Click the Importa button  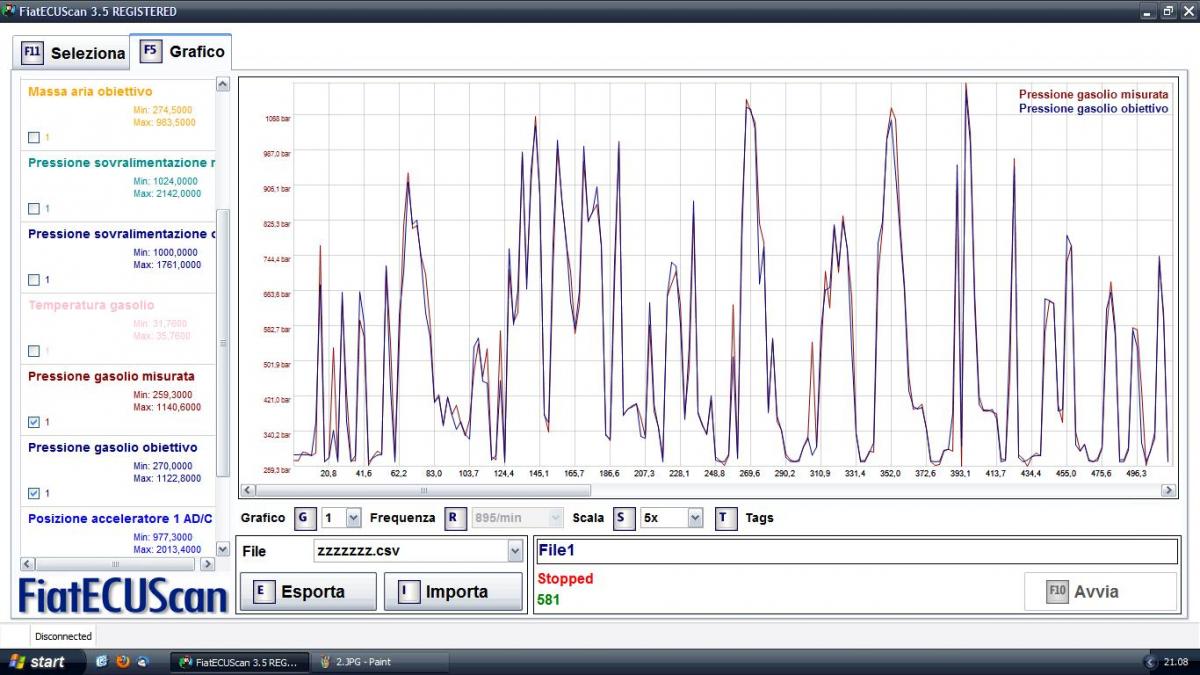point(453,591)
